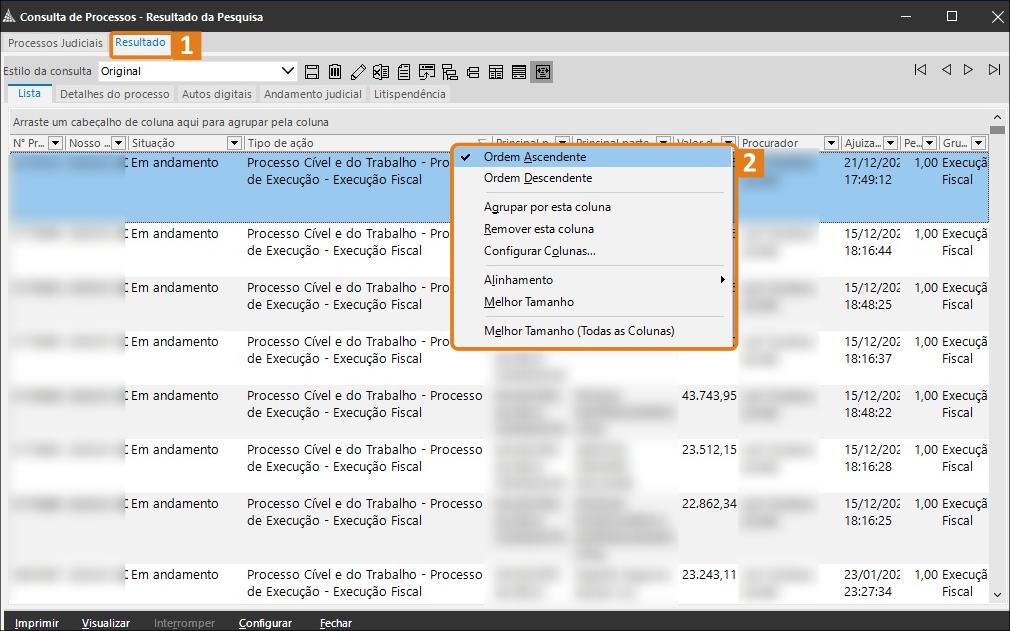Select the row with time 18:16:44
The height and width of the screenshot is (631, 1010).
click(x=499, y=250)
